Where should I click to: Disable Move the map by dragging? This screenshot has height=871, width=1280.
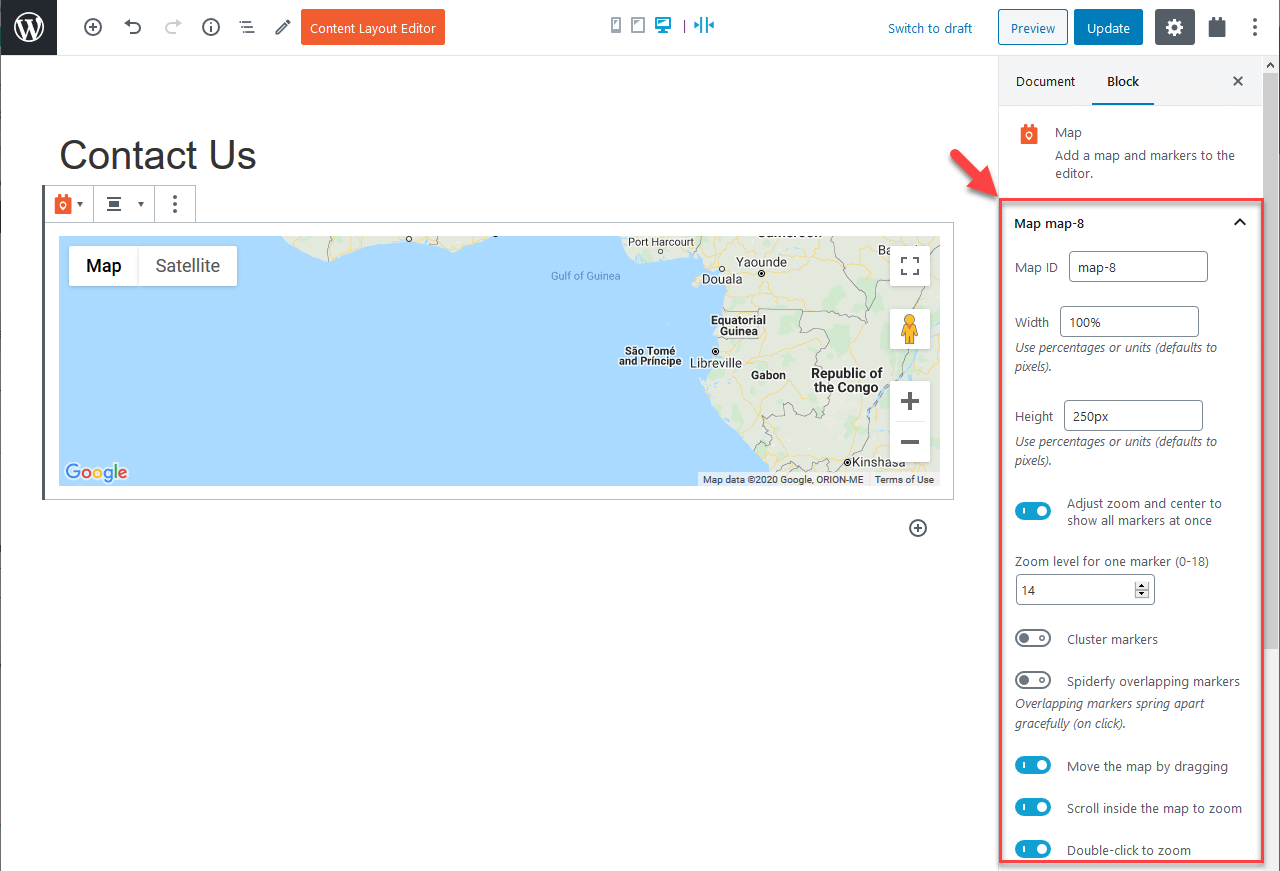click(x=1033, y=766)
